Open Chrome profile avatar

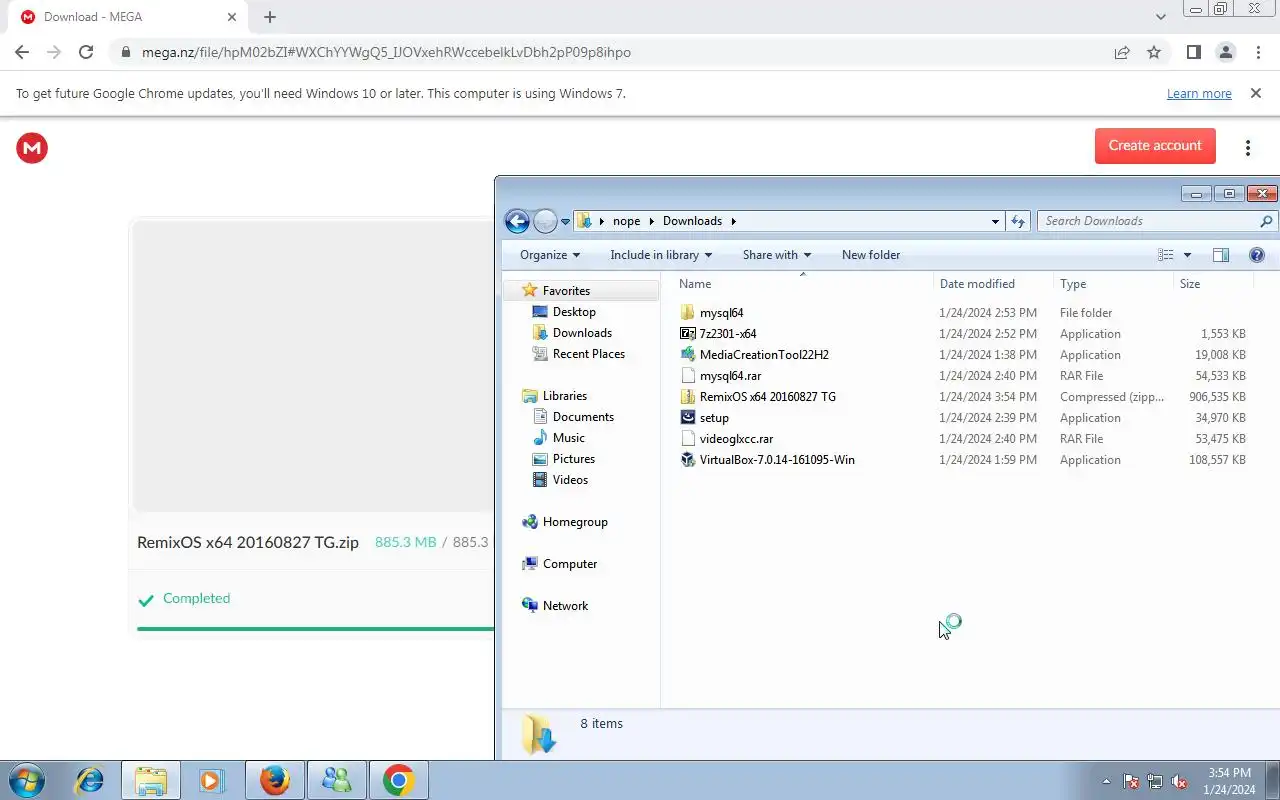click(1225, 52)
